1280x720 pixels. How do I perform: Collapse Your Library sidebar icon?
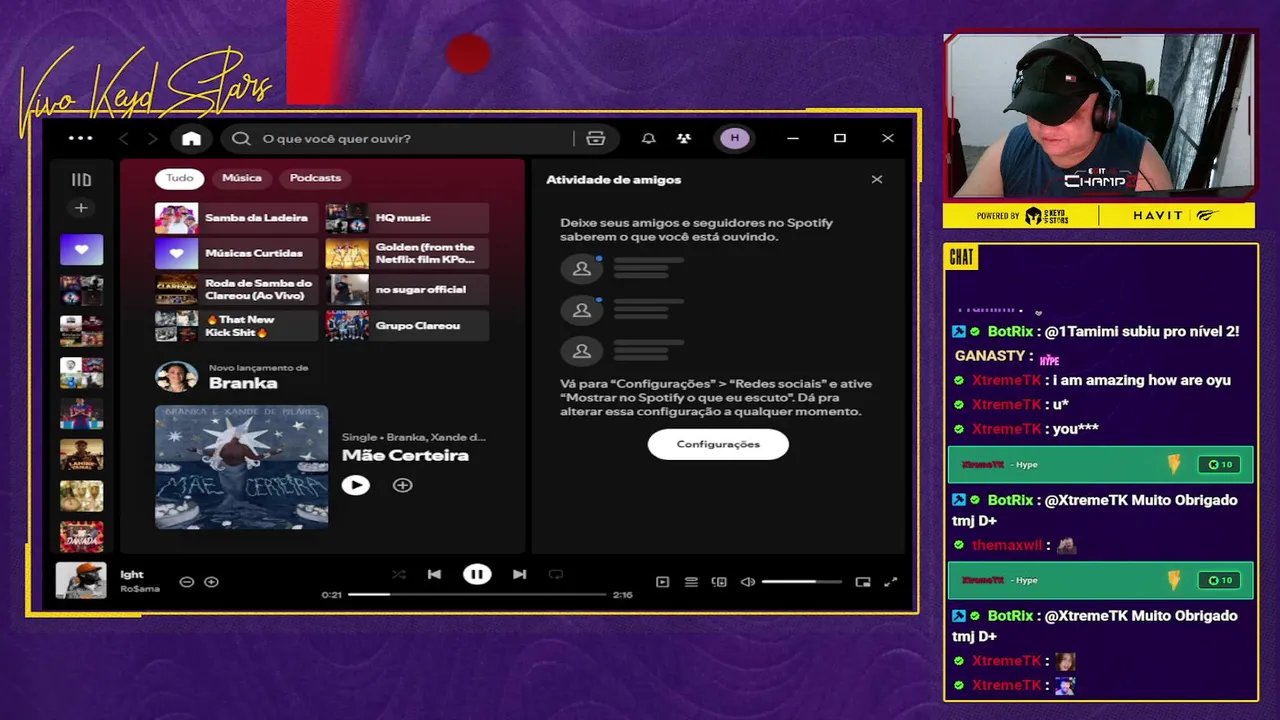click(81, 180)
